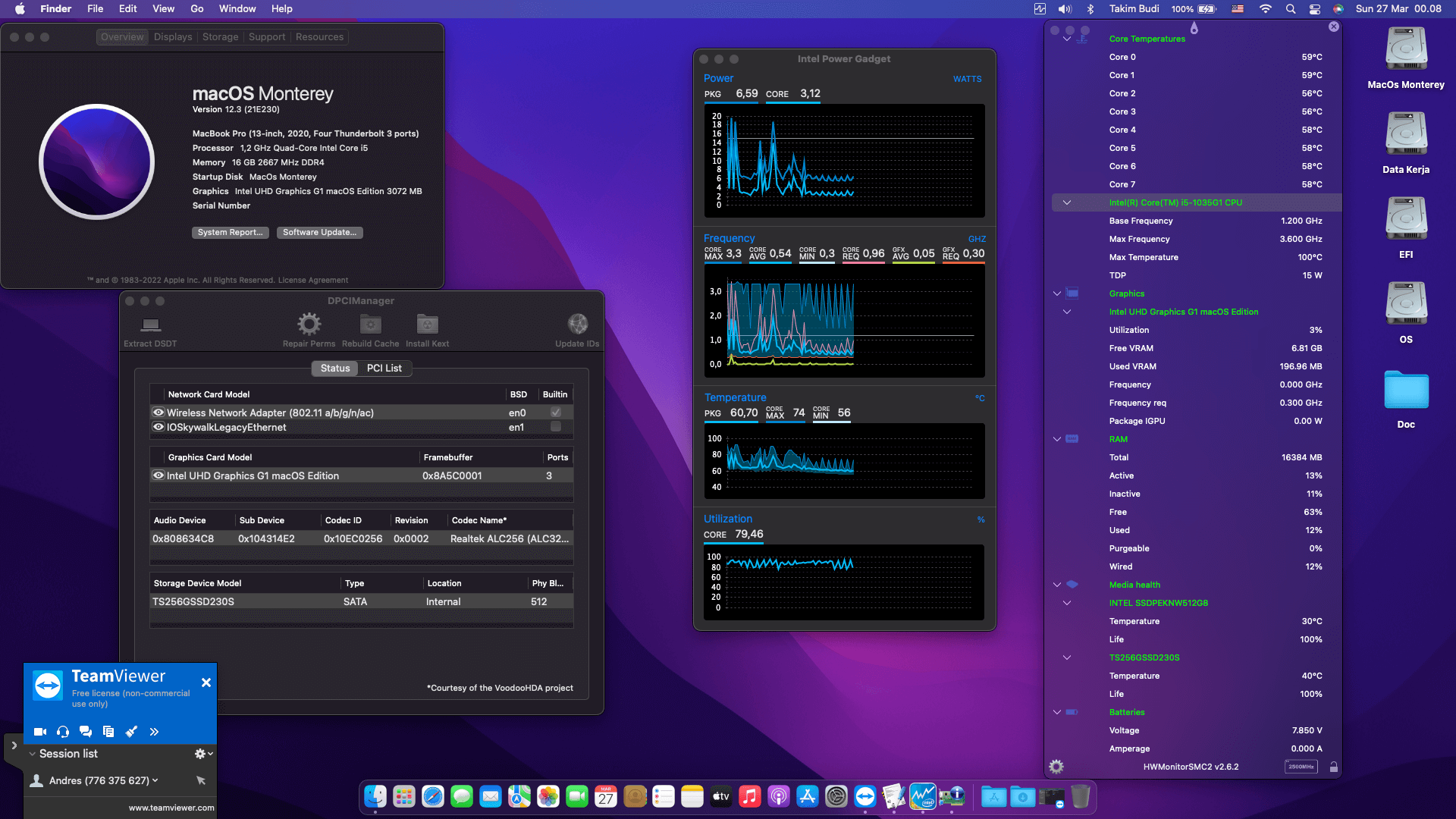Screen dimensions: 1456x819
Task: Open the Displays tab in About This Mac
Action: (x=173, y=36)
